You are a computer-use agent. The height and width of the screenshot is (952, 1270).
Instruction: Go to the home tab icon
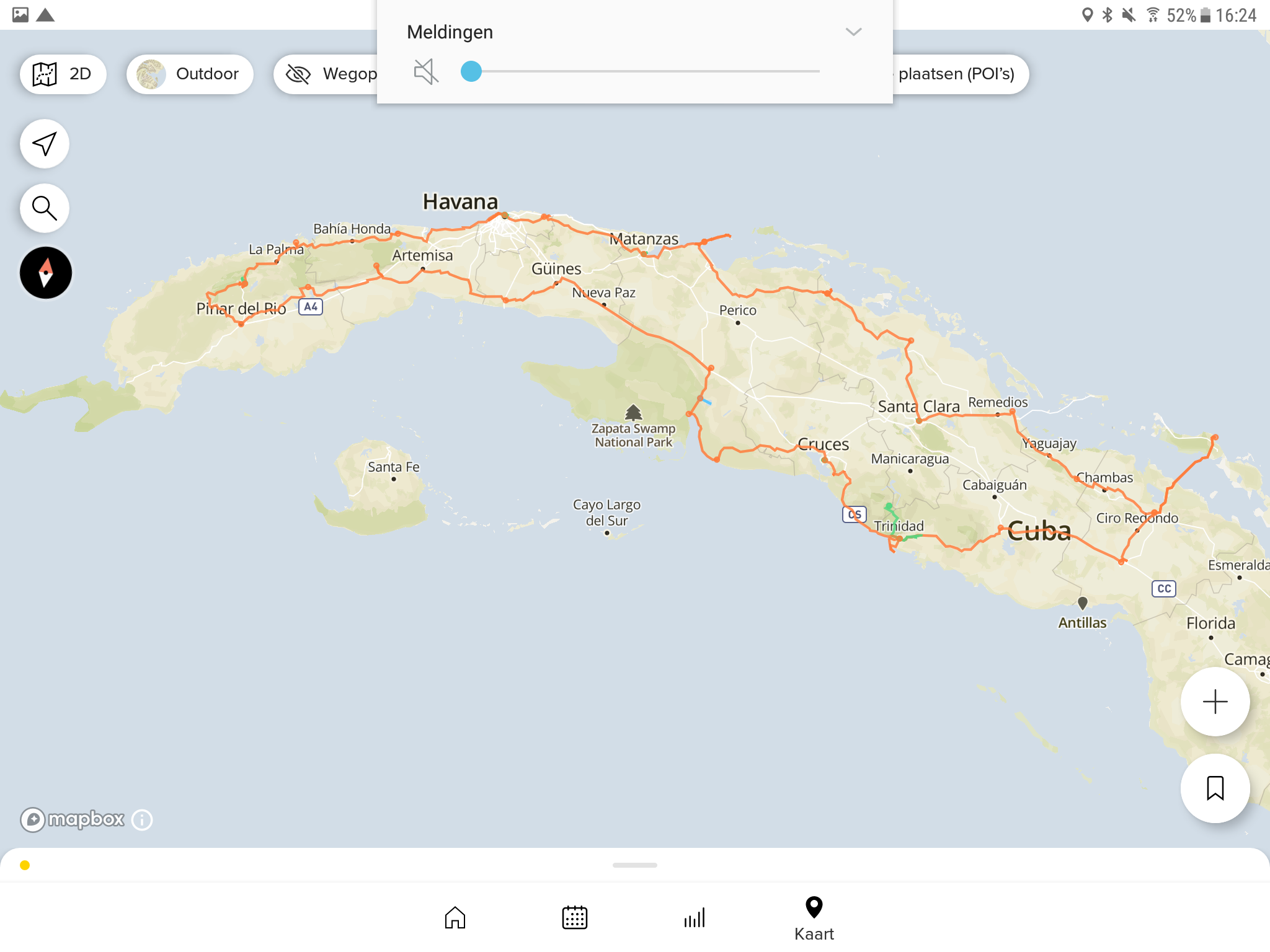pyautogui.click(x=455, y=917)
